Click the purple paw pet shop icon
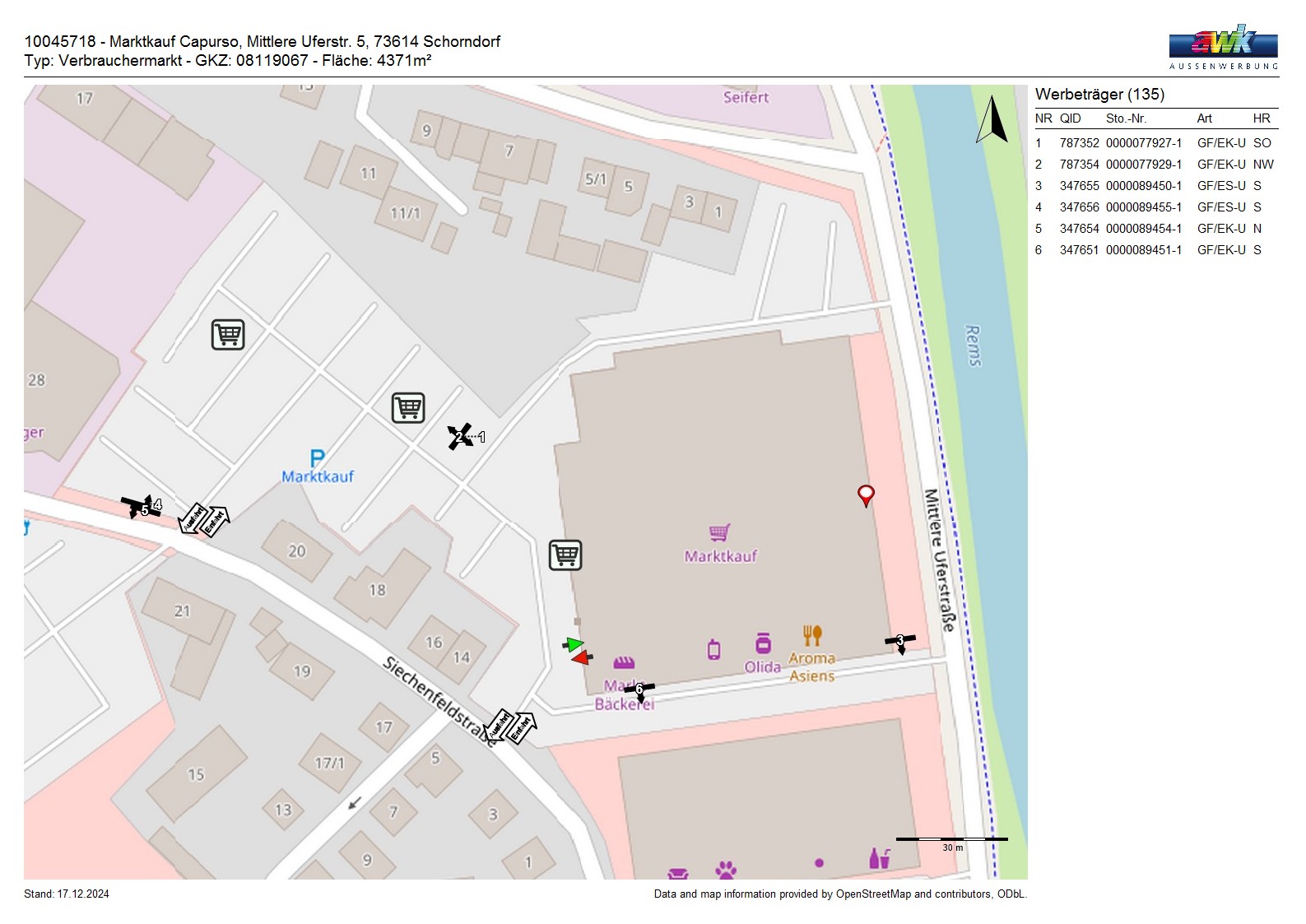 [726, 869]
